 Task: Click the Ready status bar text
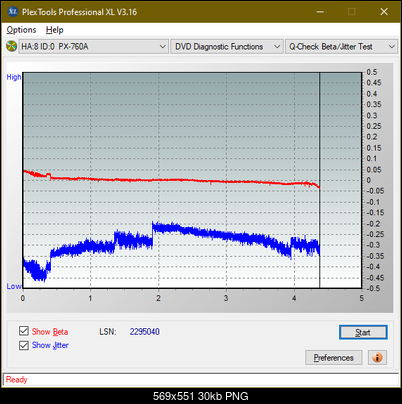[16, 380]
